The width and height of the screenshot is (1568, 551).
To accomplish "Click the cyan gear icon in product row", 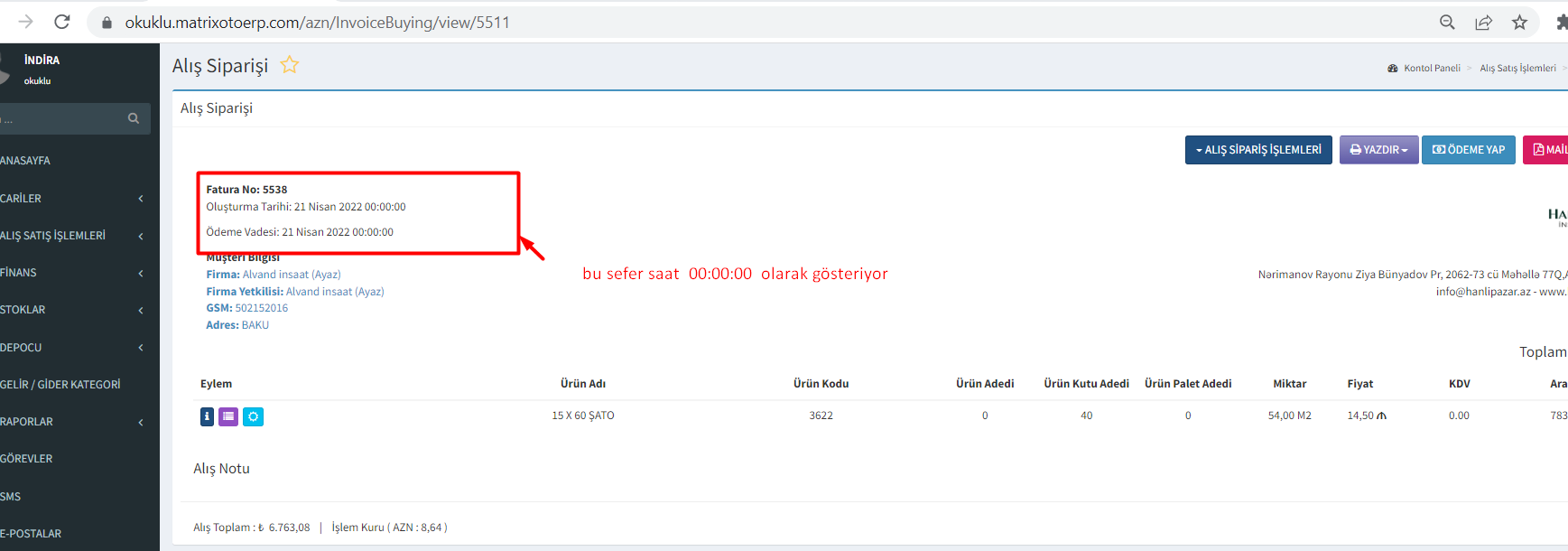I will click(253, 416).
